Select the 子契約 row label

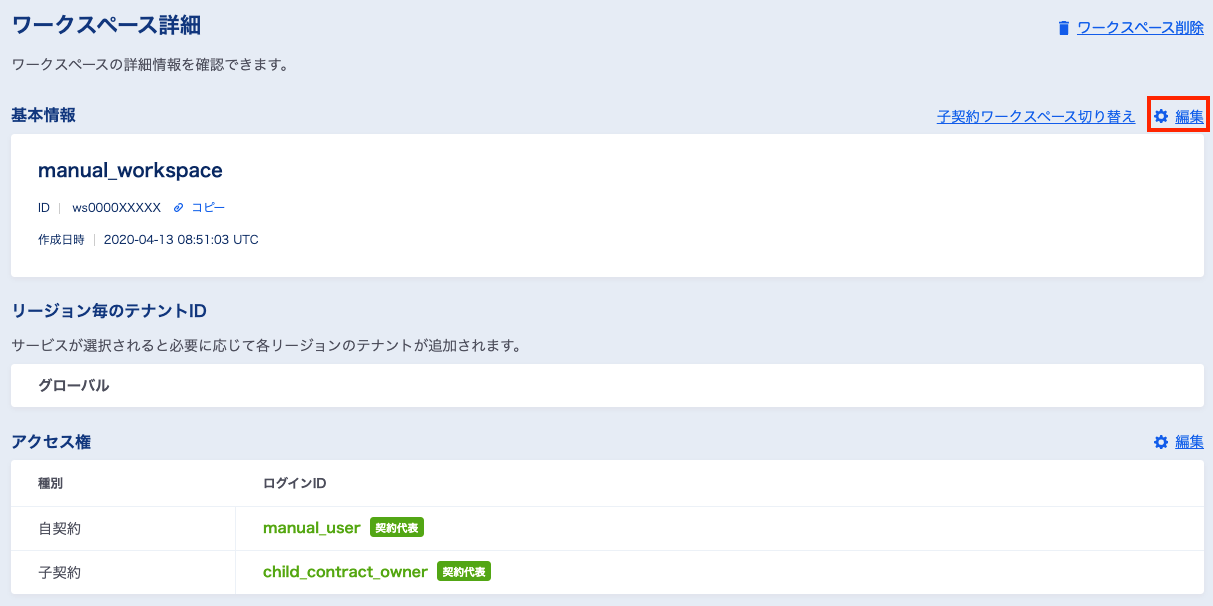(x=59, y=572)
